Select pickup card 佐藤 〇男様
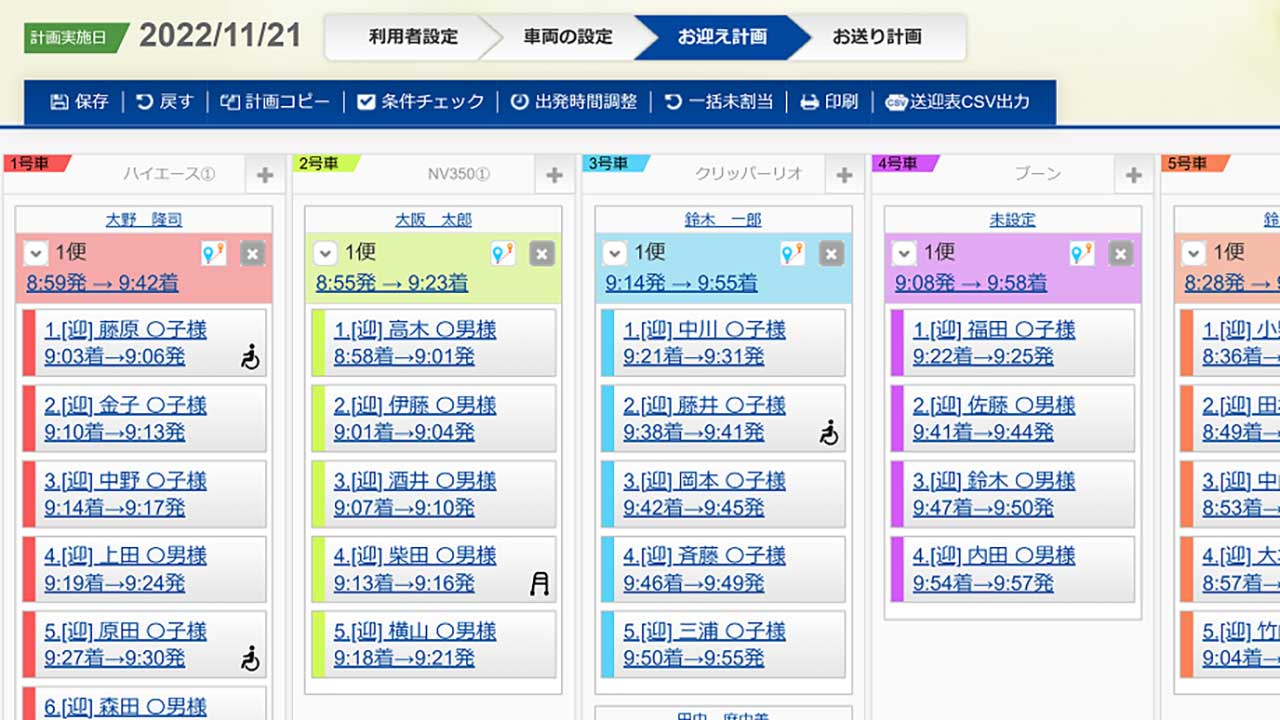Image resolution: width=1280 pixels, height=720 pixels. pyautogui.click(x=1013, y=418)
